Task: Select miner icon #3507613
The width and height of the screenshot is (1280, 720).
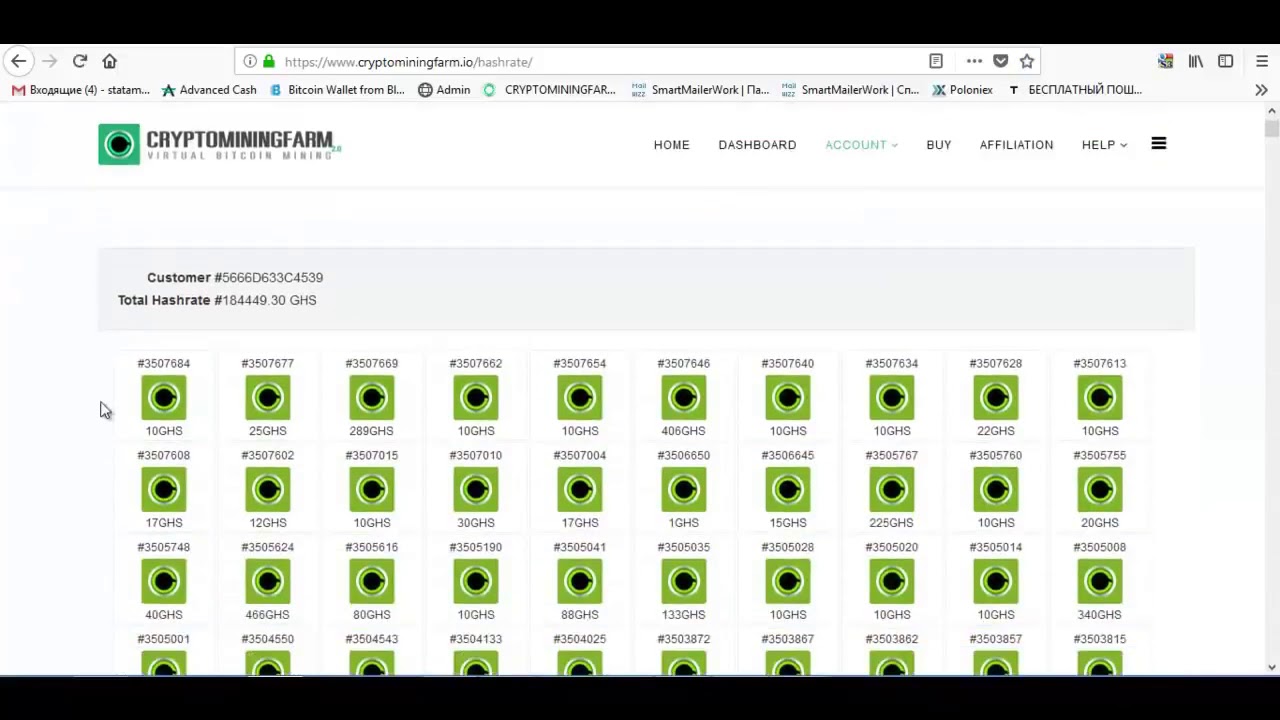Action: tap(1100, 397)
